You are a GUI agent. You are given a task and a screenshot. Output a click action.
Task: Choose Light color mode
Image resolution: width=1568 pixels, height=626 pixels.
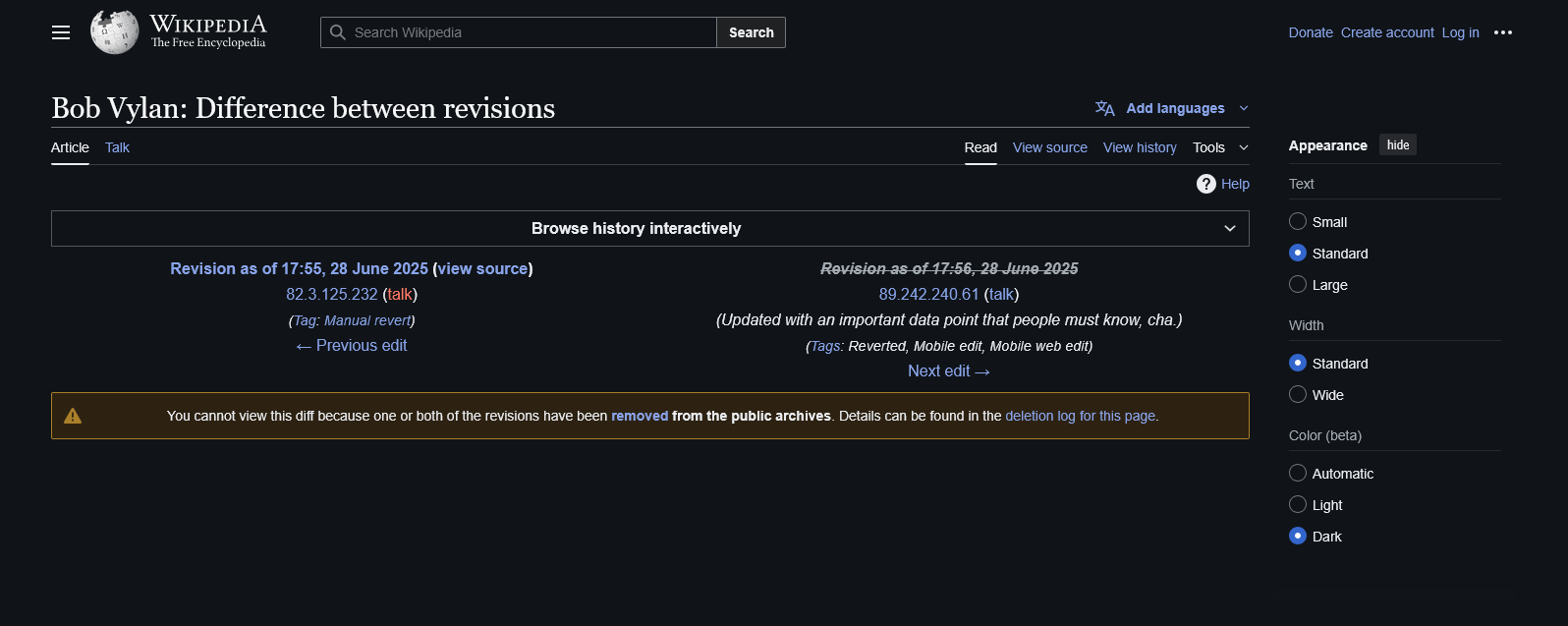click(x=1298, y=504)
